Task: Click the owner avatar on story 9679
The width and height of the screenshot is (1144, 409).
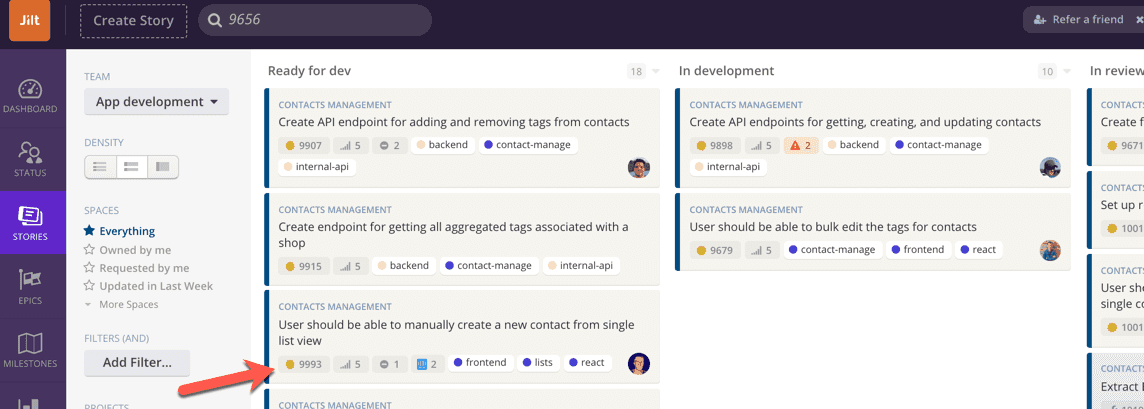Action: [x=1049, y=250]
